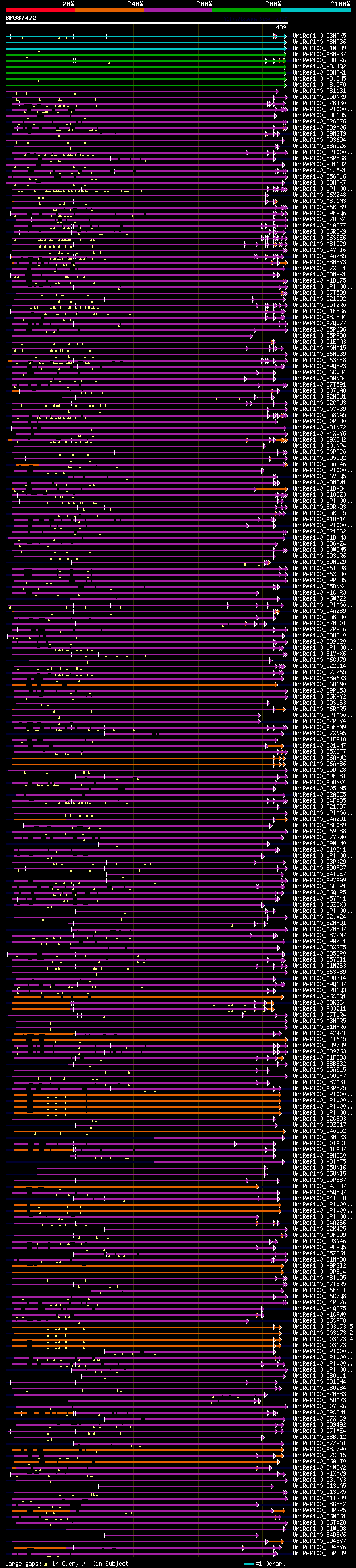This screenshot has height=1568, width=356.
Task: Click the UniRef100_C2BJ30 label
Action: point(319,103)
